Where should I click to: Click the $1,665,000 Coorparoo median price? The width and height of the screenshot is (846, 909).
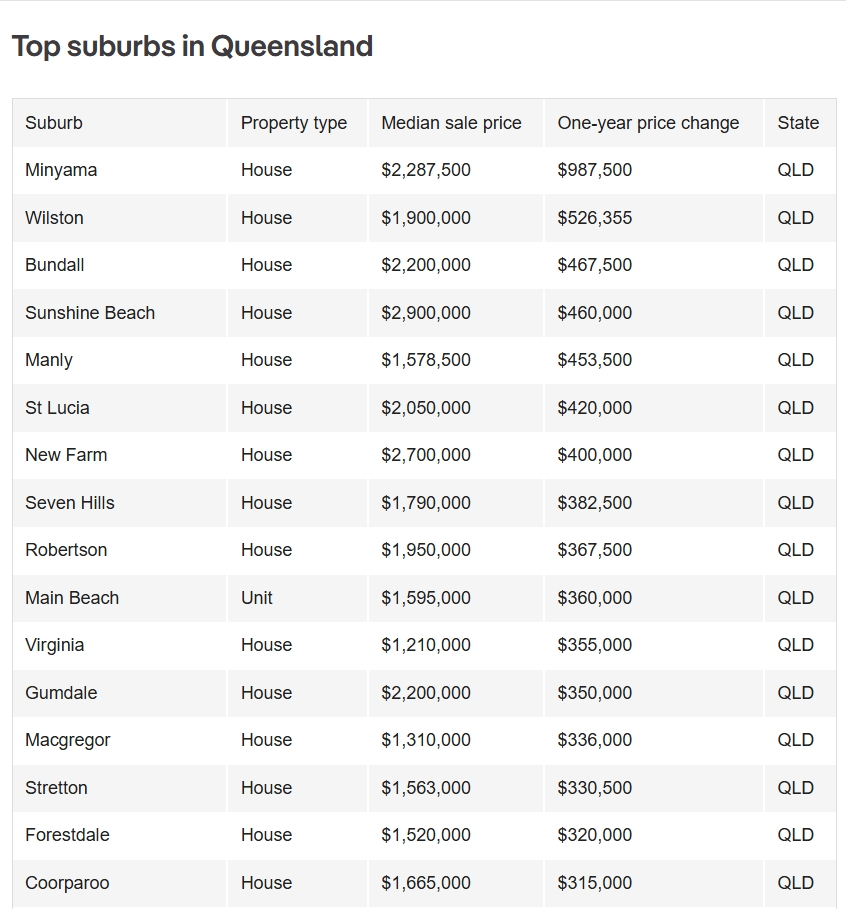[x=426, y=883]
